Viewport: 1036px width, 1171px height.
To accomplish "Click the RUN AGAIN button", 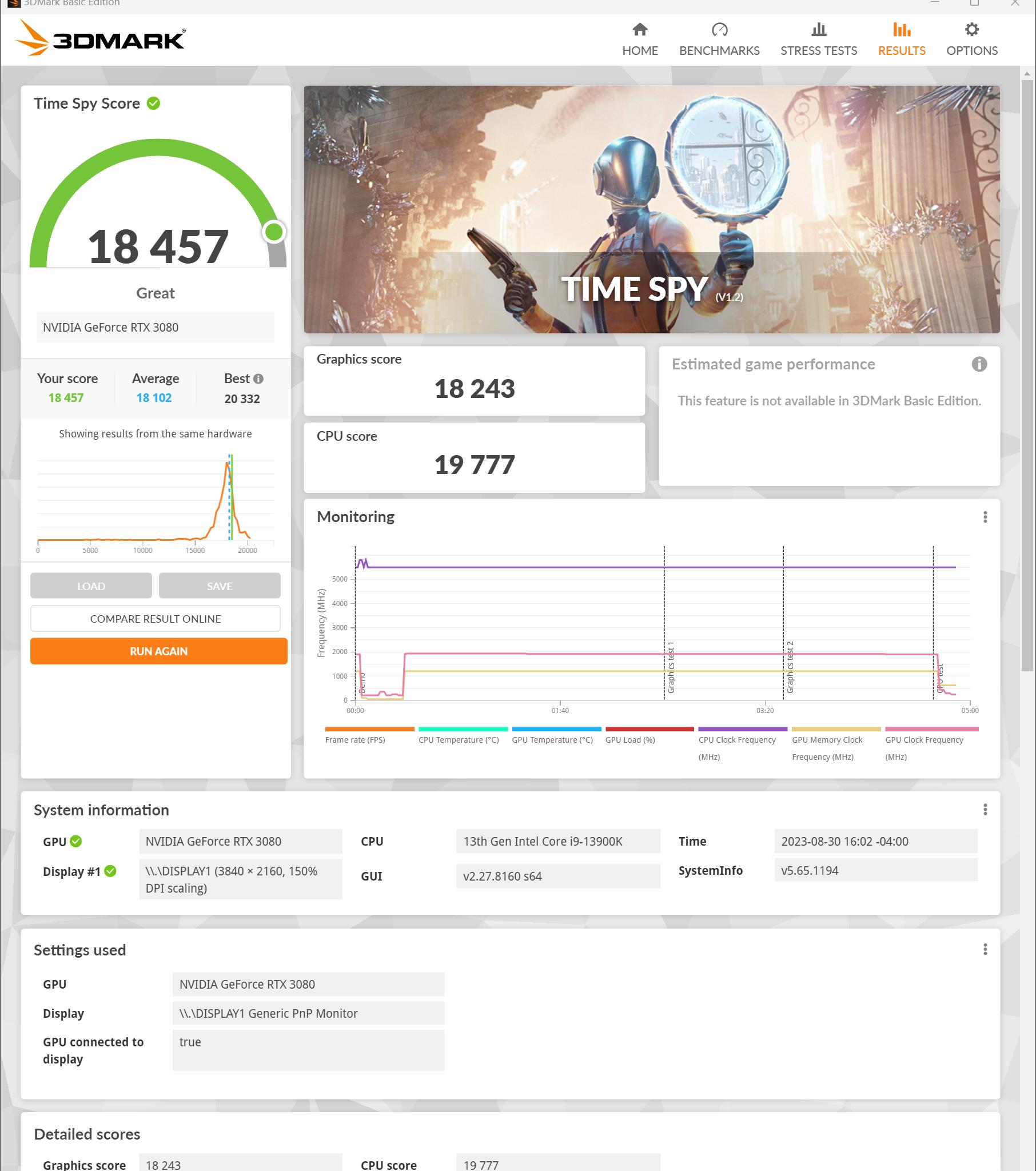I will (x=159, y=651).
